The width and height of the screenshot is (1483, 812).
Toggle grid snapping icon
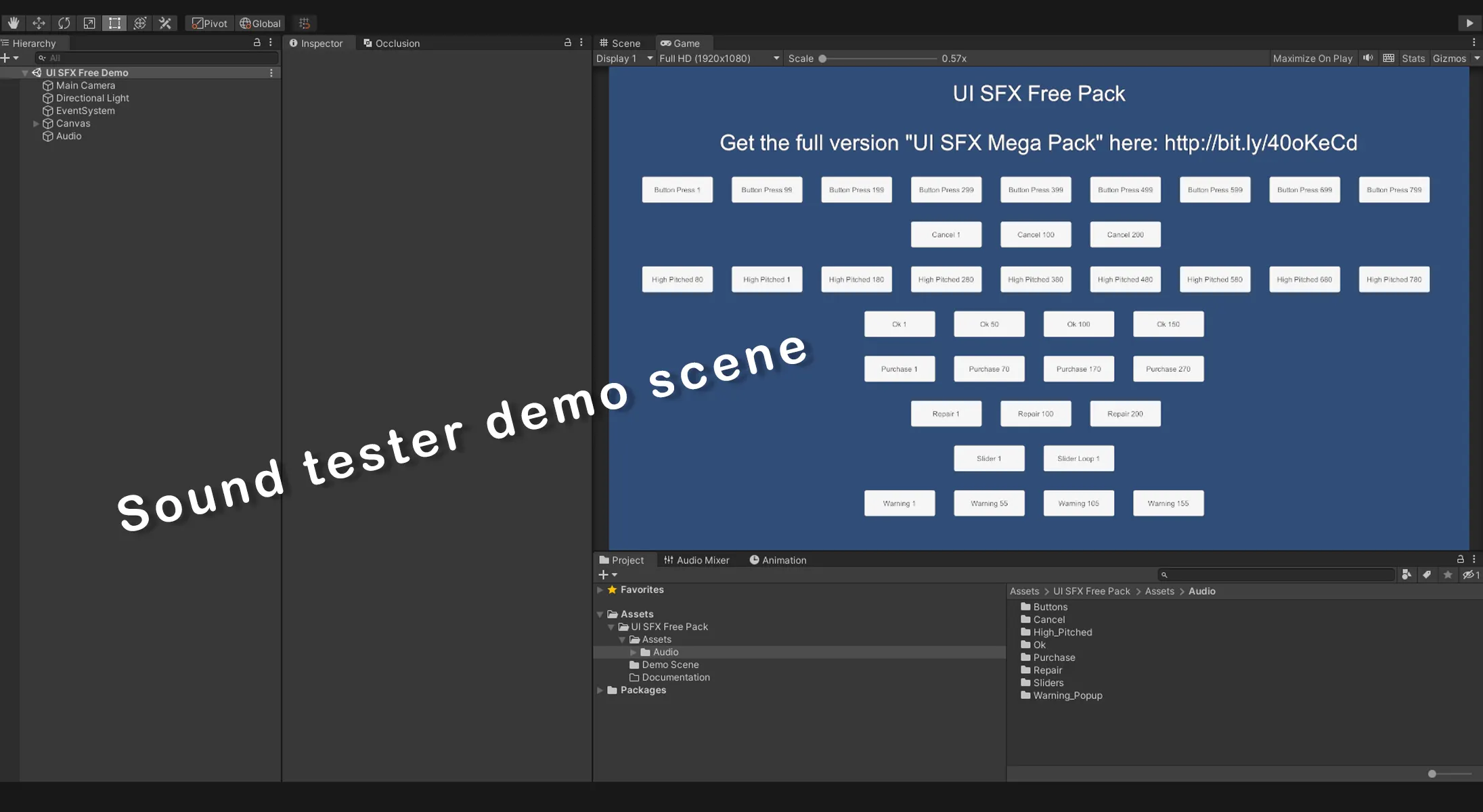pyautogui.click(x=305, y=23)
